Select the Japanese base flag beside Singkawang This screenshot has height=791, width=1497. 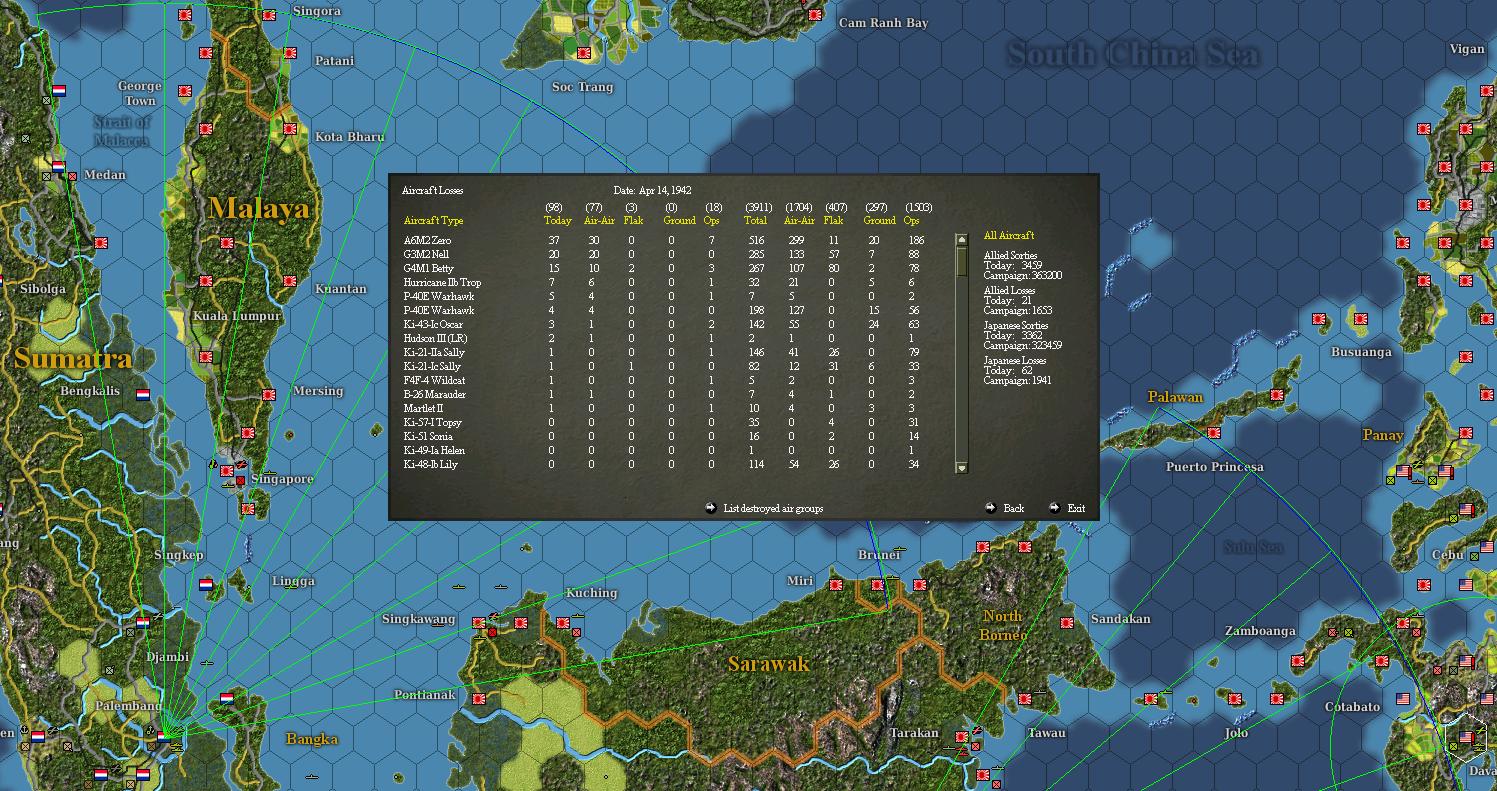(x=479, y=623)
